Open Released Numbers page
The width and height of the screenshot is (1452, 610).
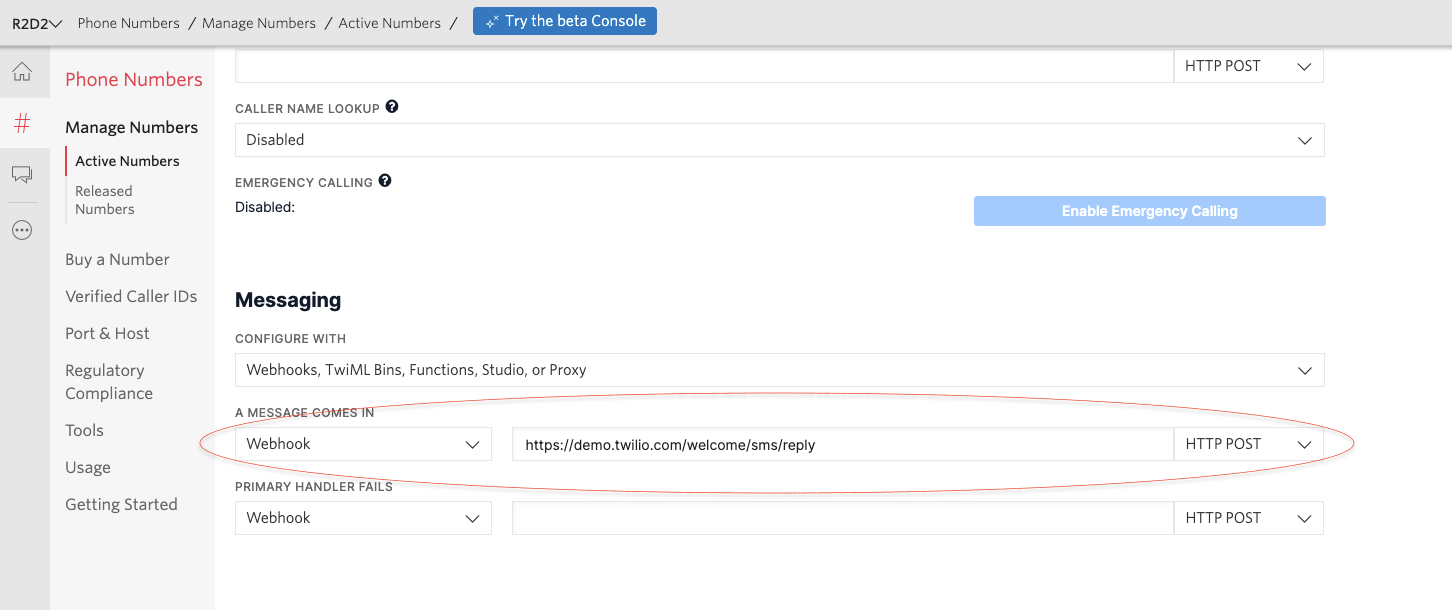coord(104,199)
